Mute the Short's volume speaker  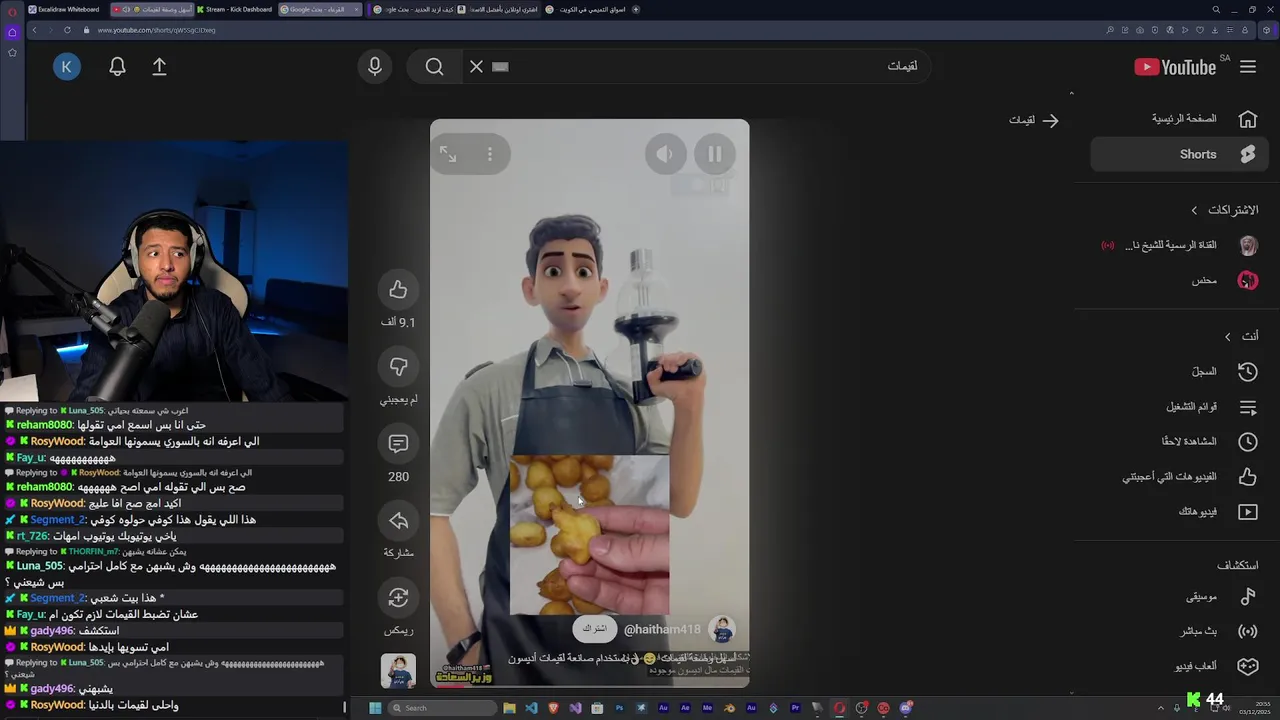pos(665,154)
